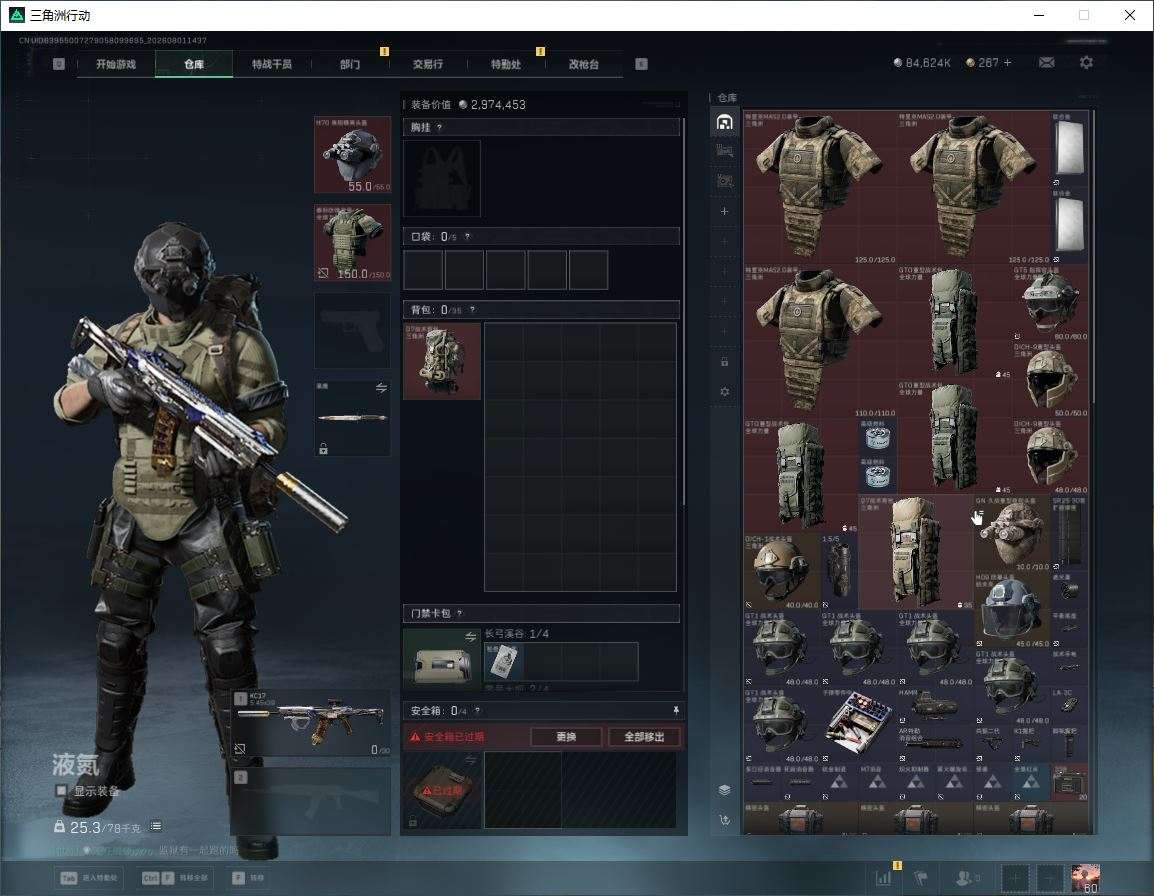
Task: Select the GN night-vision helmet in warehouse
Action: coord(1012,533)
